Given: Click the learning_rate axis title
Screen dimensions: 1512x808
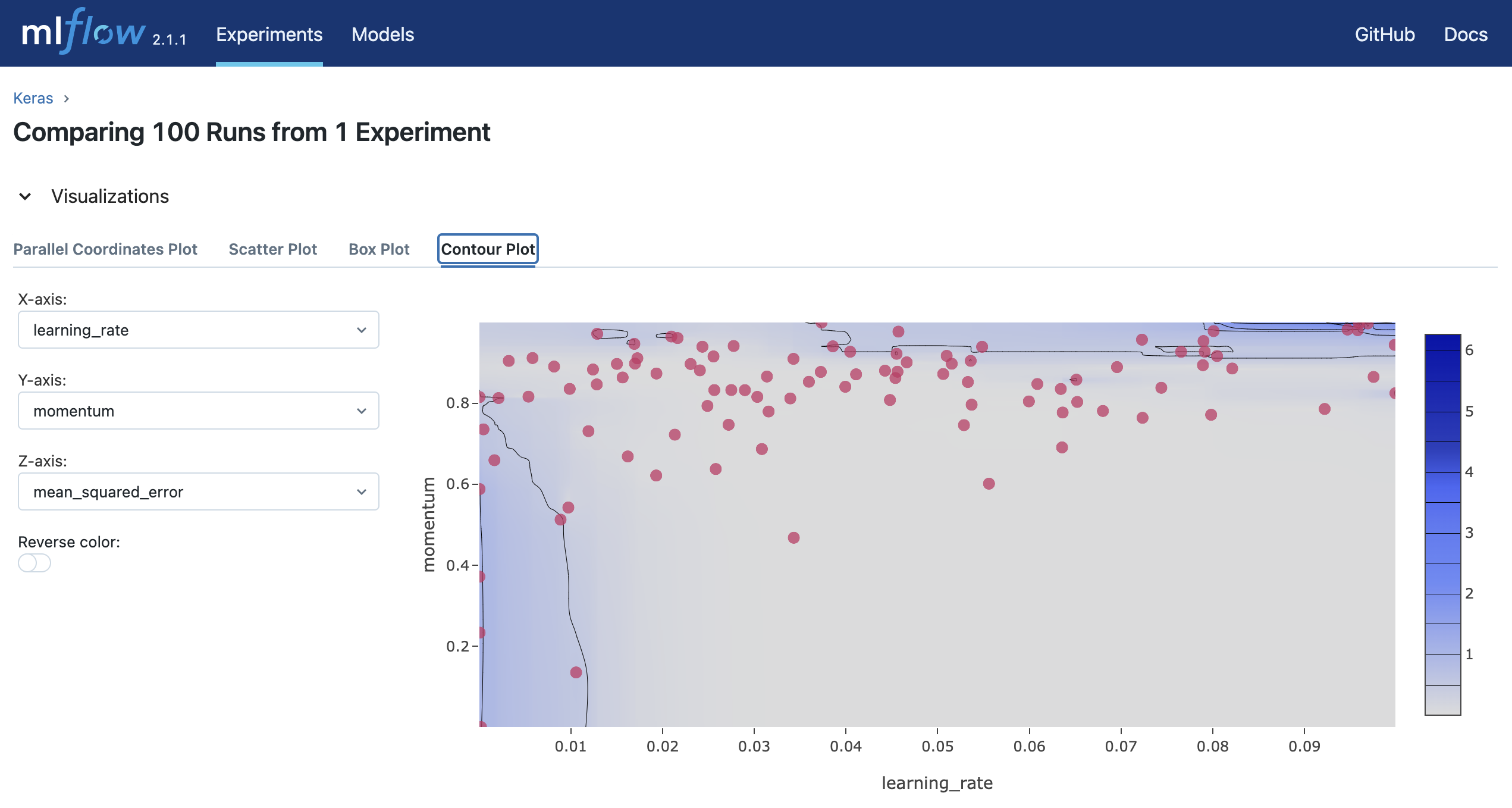Looking at the screenshot, I should click(937, 783).
